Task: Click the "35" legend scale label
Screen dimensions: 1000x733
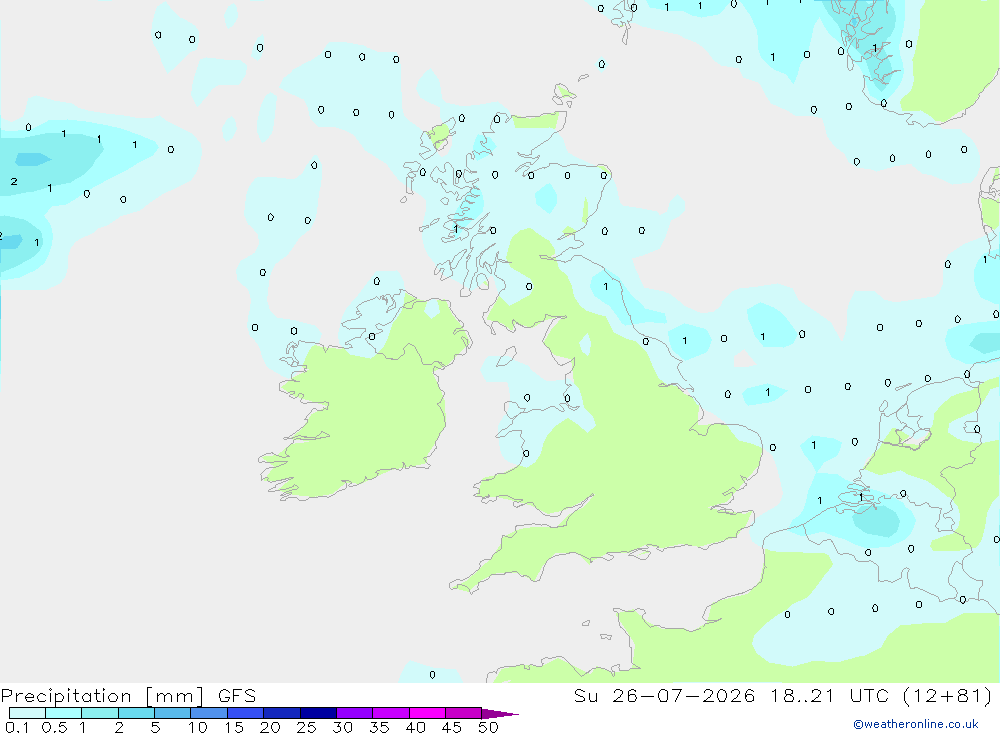Action: [379, 727]
